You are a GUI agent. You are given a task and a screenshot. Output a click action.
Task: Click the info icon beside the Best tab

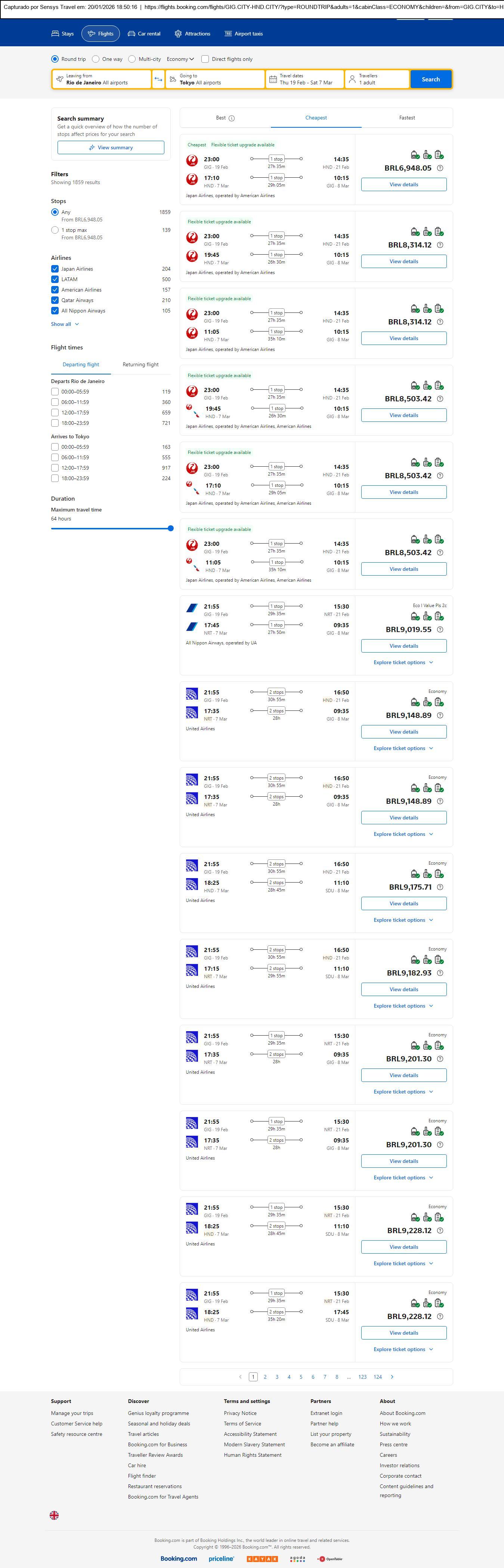click(x=232, y=118)
